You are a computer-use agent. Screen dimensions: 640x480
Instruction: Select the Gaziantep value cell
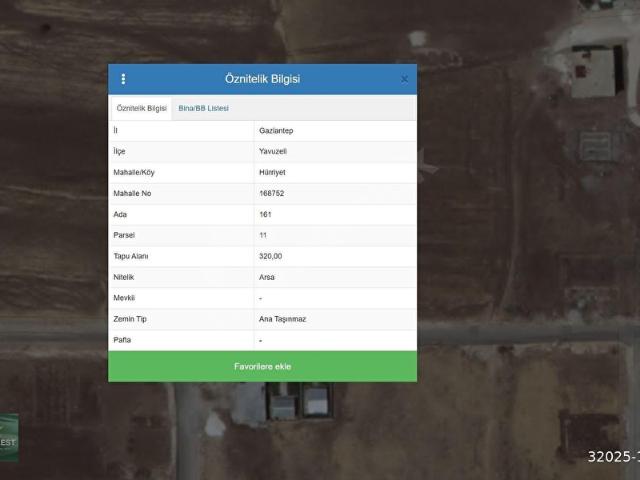click(276, 131)
